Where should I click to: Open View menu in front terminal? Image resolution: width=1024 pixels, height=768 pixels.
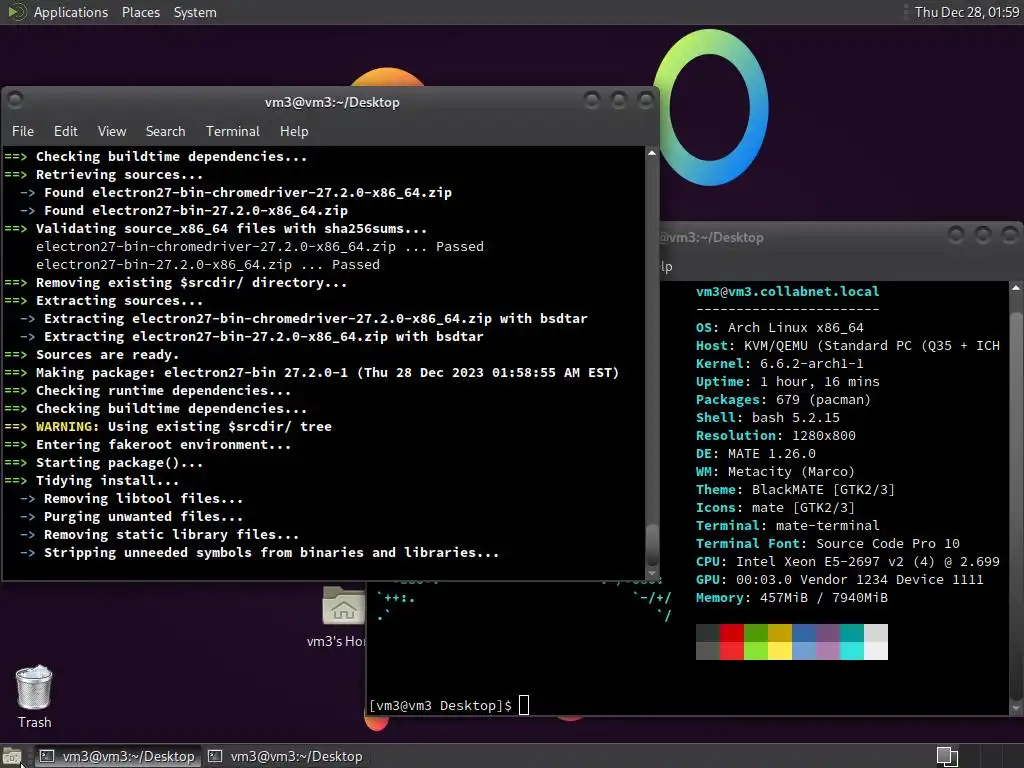pos(112,131)
